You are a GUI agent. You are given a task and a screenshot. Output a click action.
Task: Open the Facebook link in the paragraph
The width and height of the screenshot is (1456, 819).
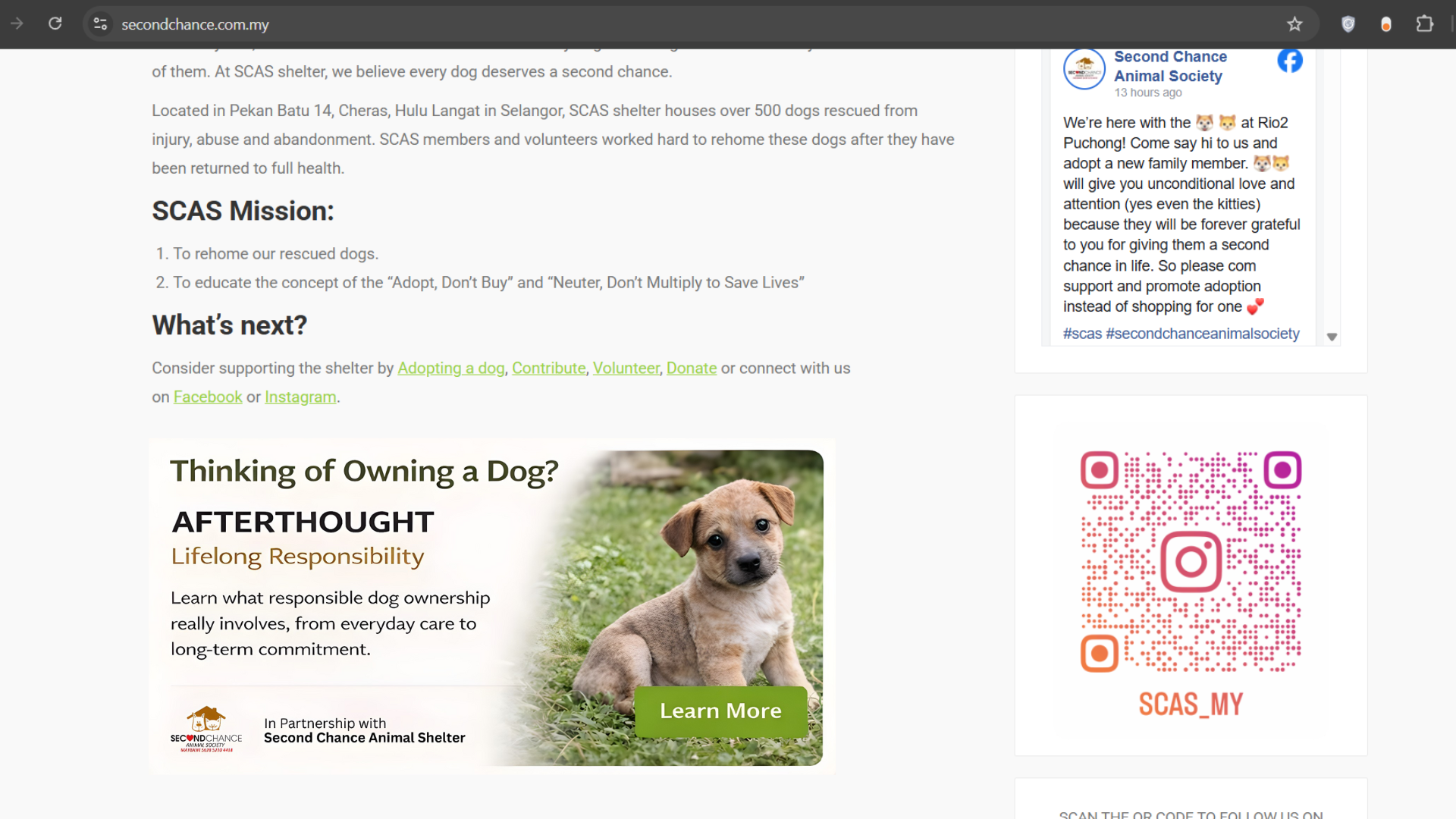coord(208,397)
